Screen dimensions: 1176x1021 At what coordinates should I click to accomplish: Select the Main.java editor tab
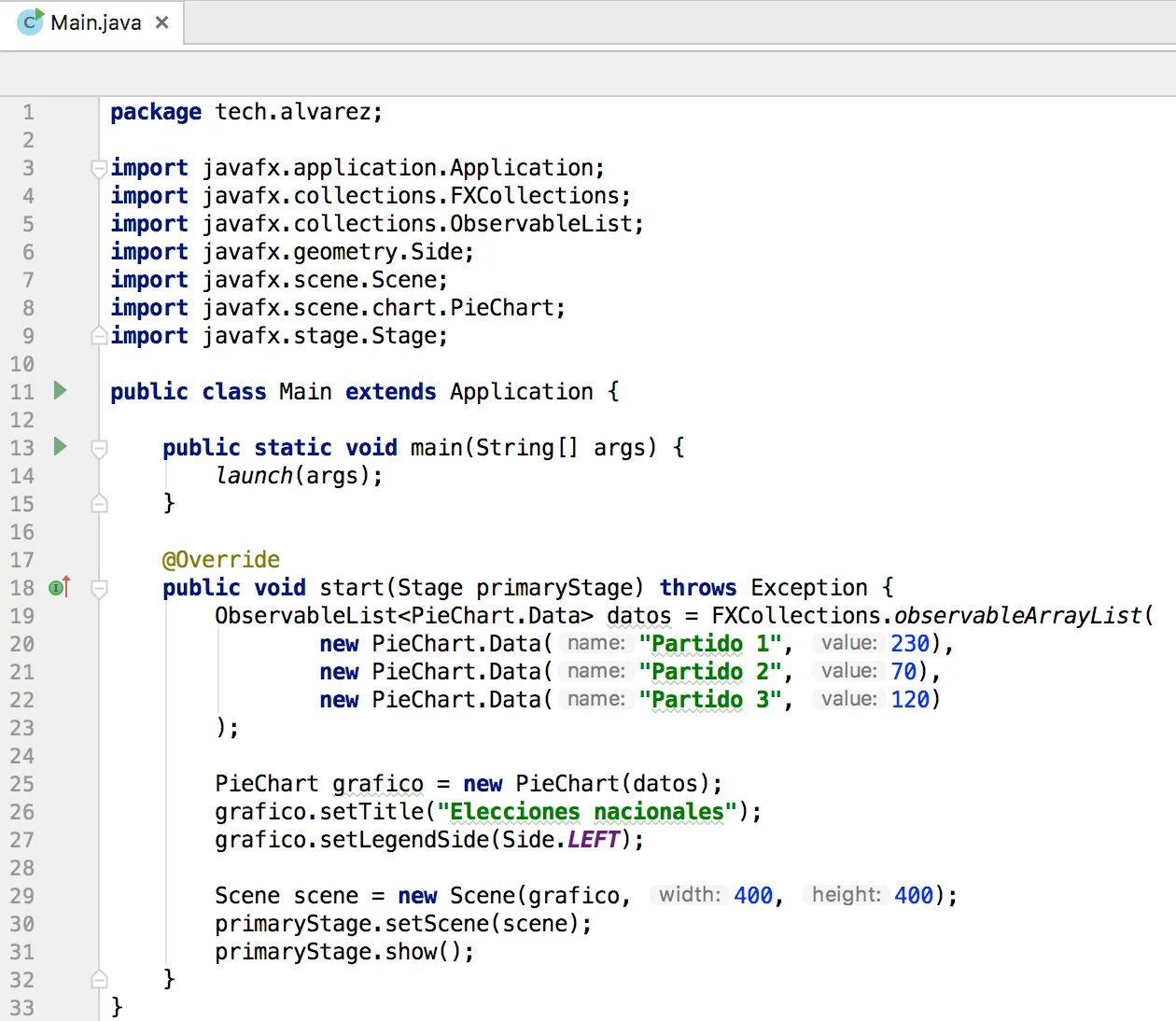[92, 22]
